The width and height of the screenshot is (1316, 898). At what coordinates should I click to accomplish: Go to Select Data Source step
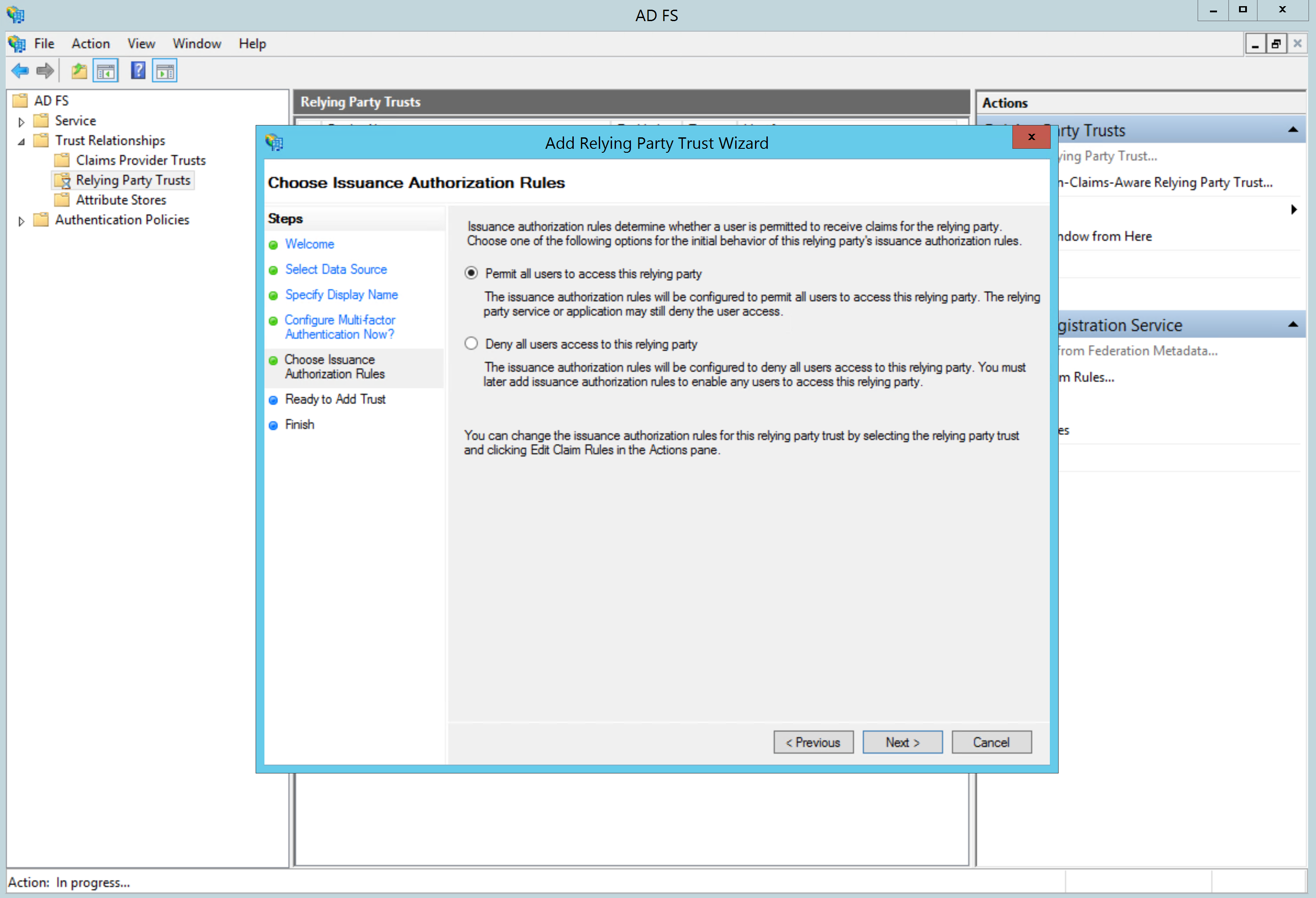click(336, 270)
